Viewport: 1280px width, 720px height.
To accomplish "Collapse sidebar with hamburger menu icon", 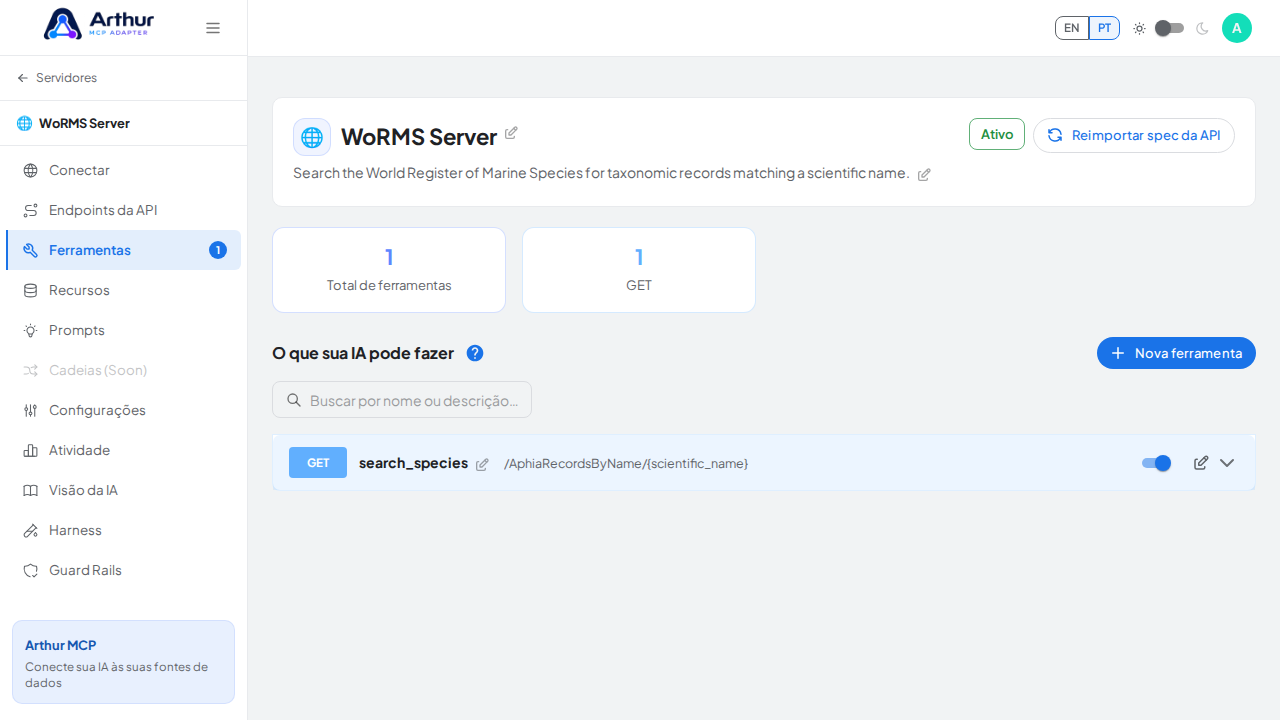I will point(213,28).
